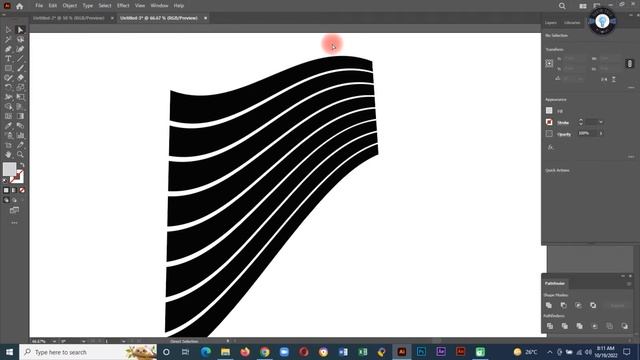Click the Pathfinder Exclude shape mode
This screenshot has height=360, width=640.
point(593,305)
